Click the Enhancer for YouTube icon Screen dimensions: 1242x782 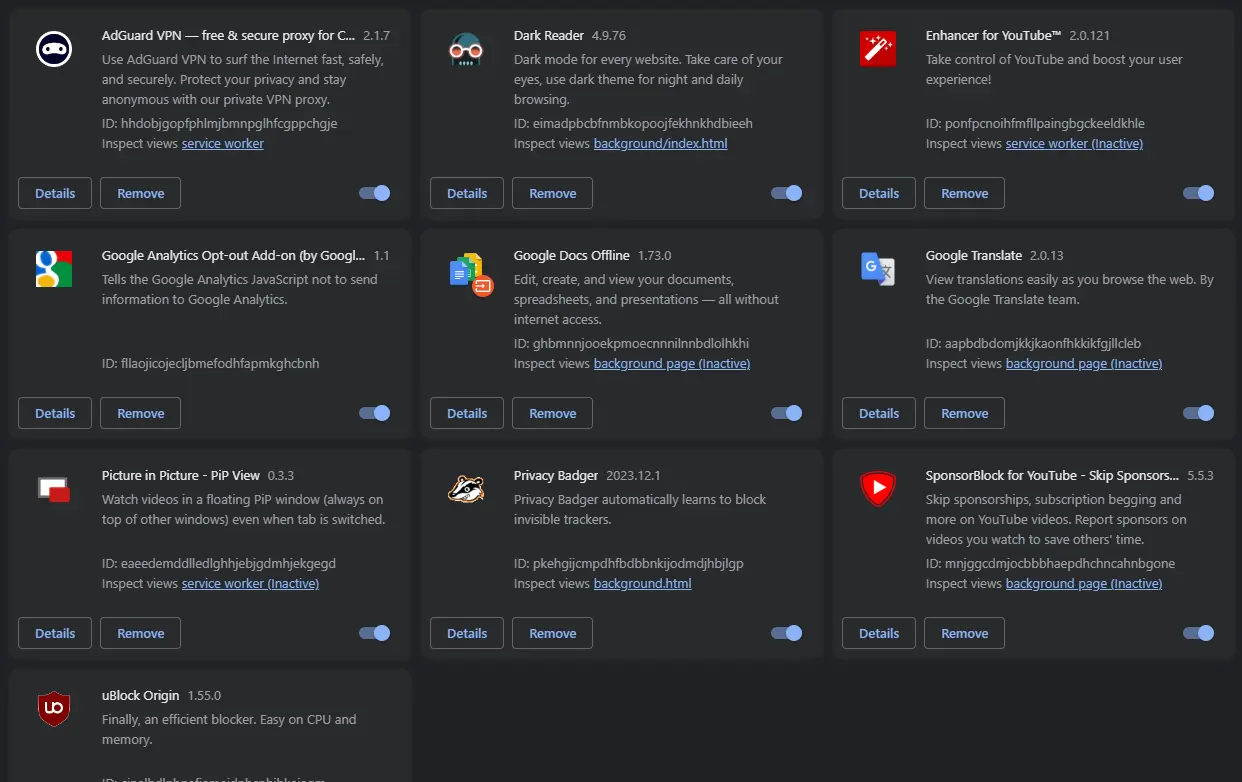878,49
